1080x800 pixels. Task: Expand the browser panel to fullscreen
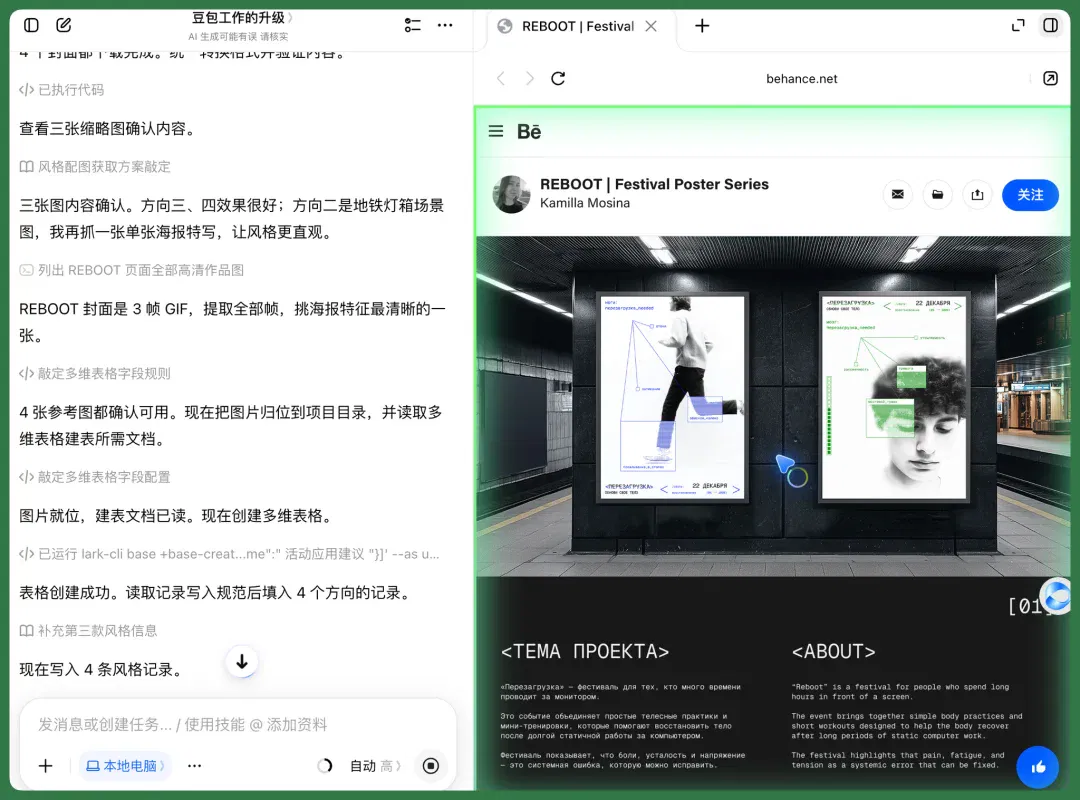1018,25
